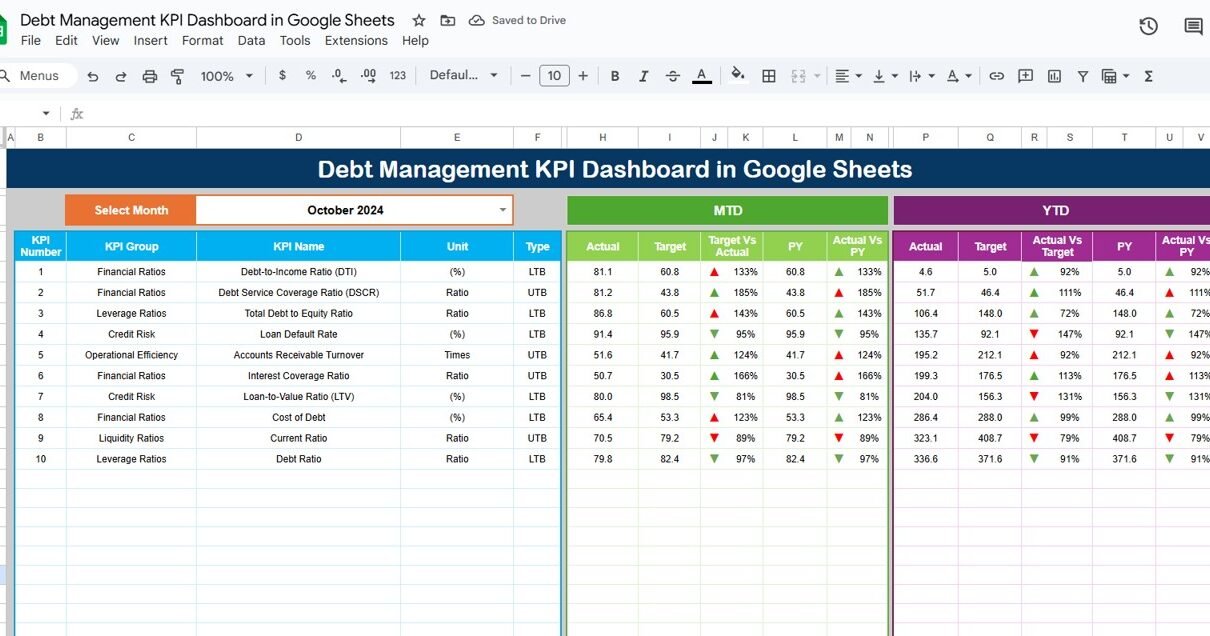
Task: Insert a comment from toolbar
Action: coord(1025,76)
